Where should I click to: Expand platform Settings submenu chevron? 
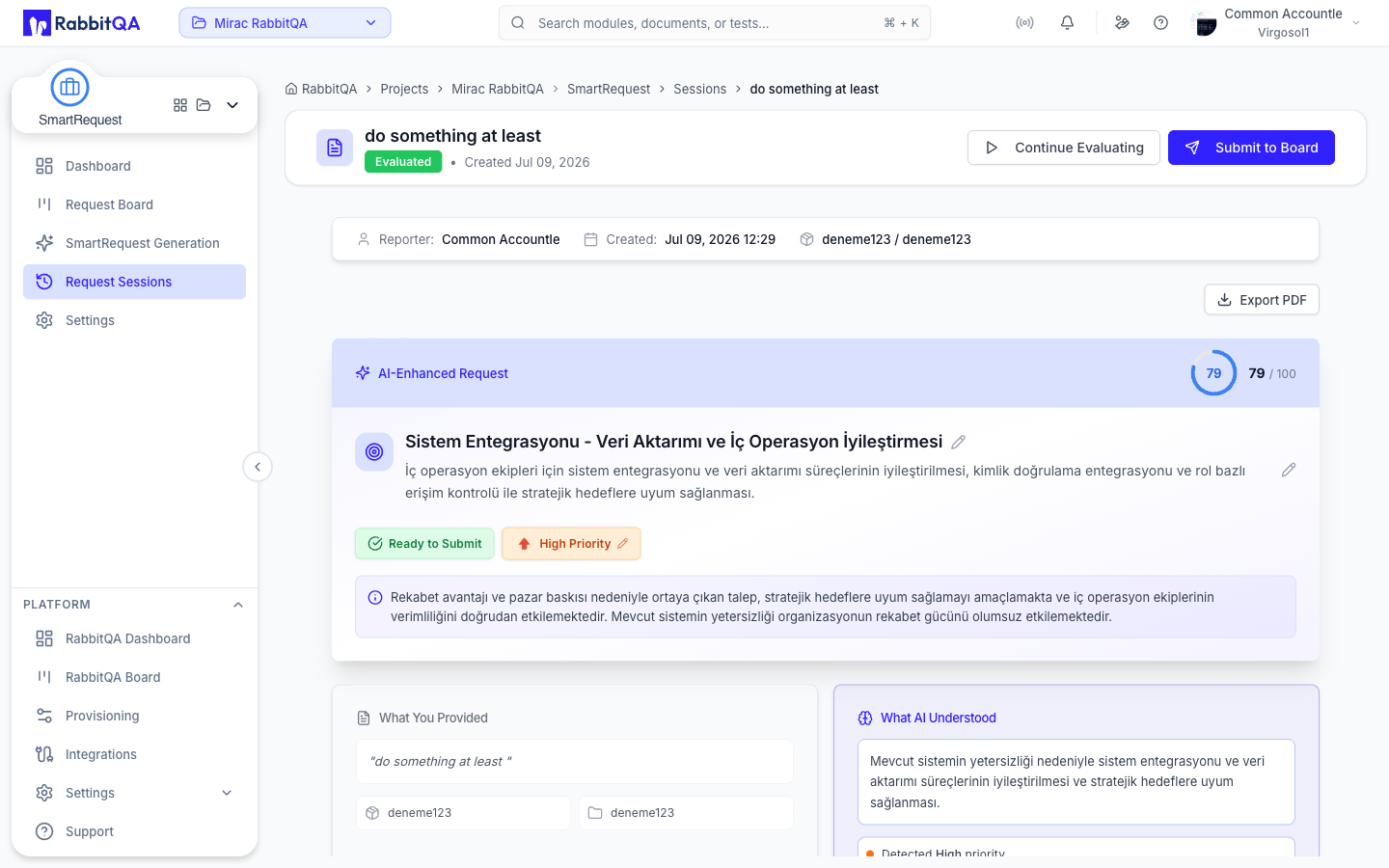(x=227, y=793)
